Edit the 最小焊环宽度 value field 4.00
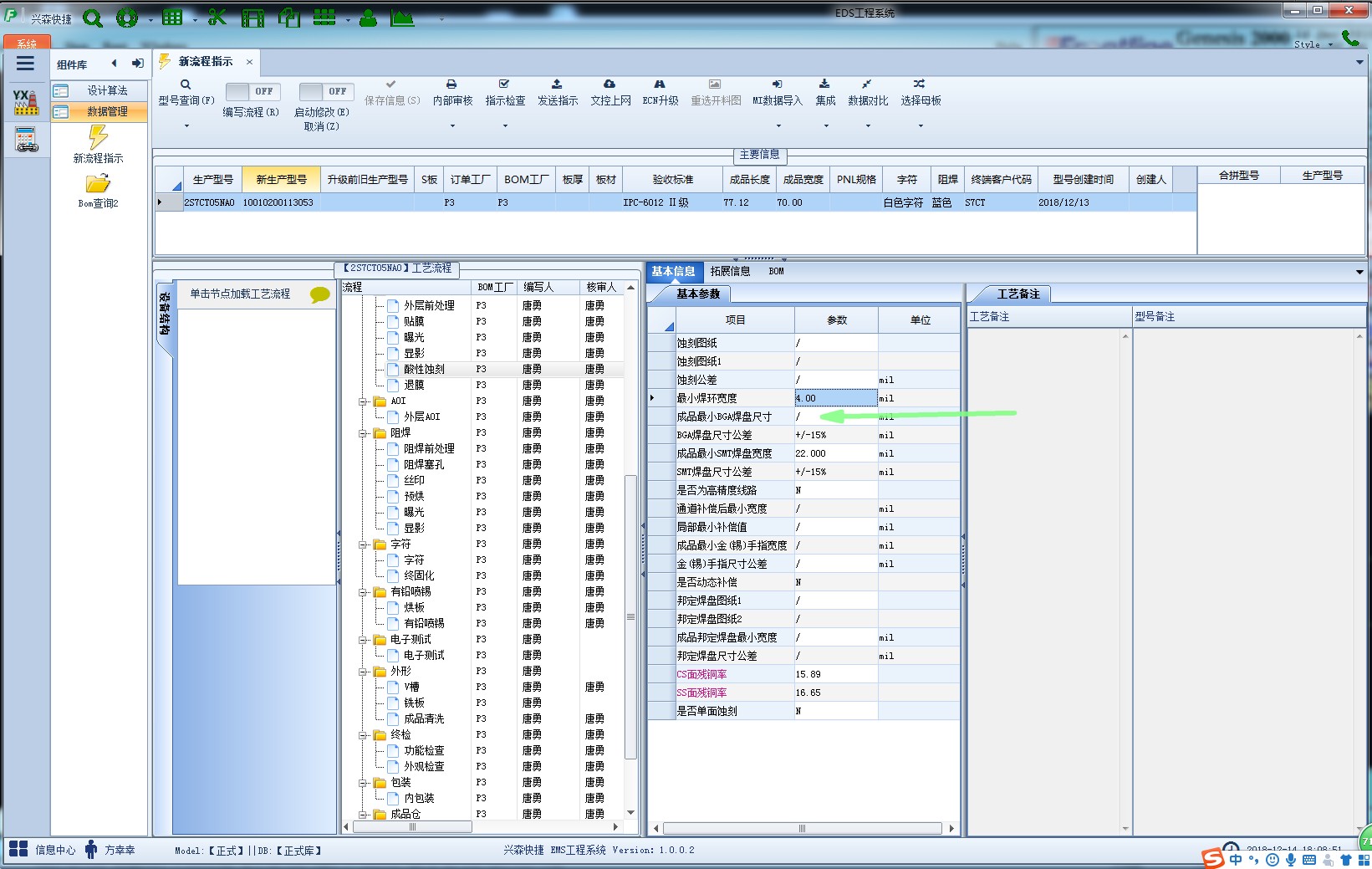The width and height of the screenshot is (1372, 869). pyautogui.click(x=835, y=398)
